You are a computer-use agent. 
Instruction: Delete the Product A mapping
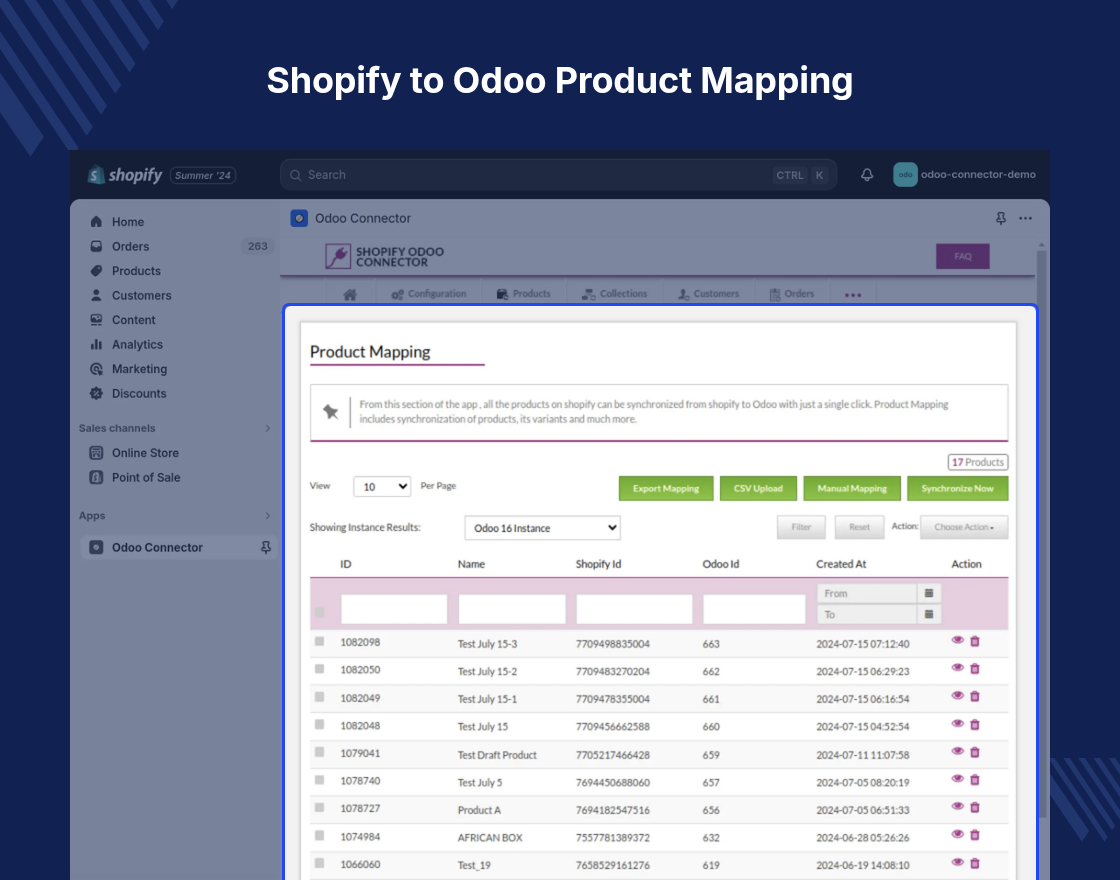975,807
